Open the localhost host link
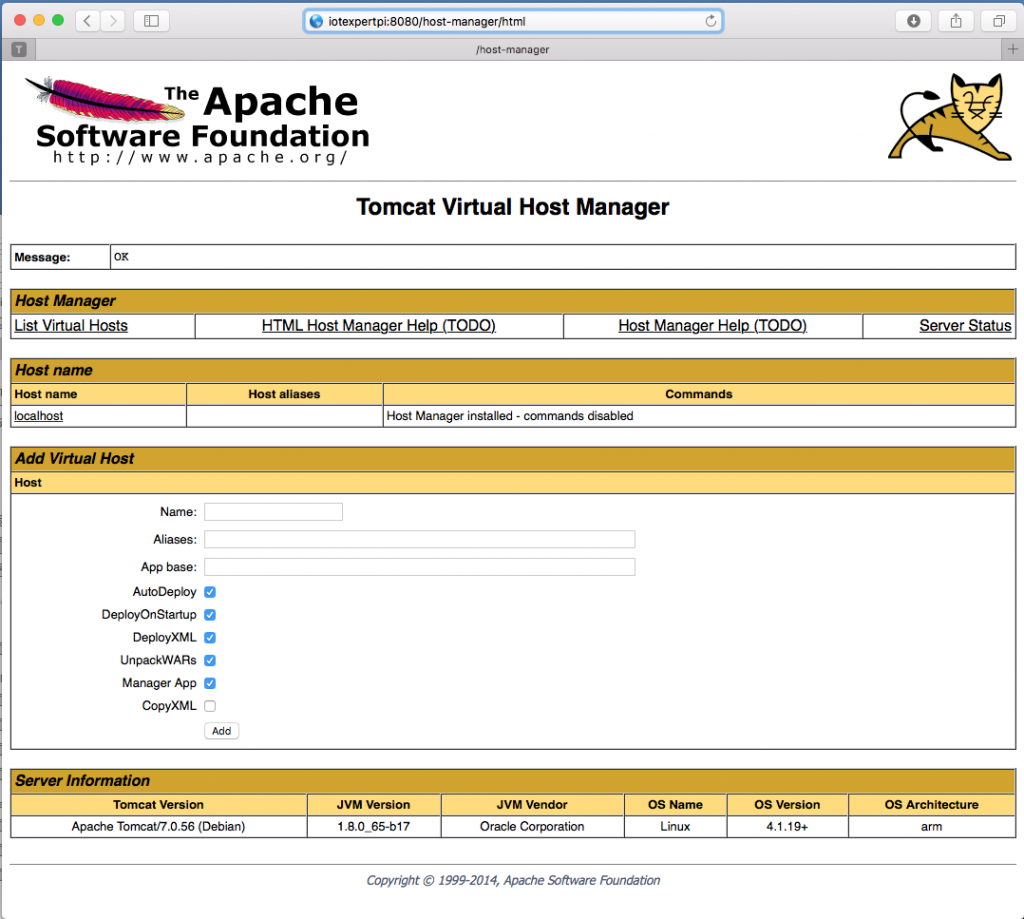The image size is (1024, 919). (x=39, y=415)
